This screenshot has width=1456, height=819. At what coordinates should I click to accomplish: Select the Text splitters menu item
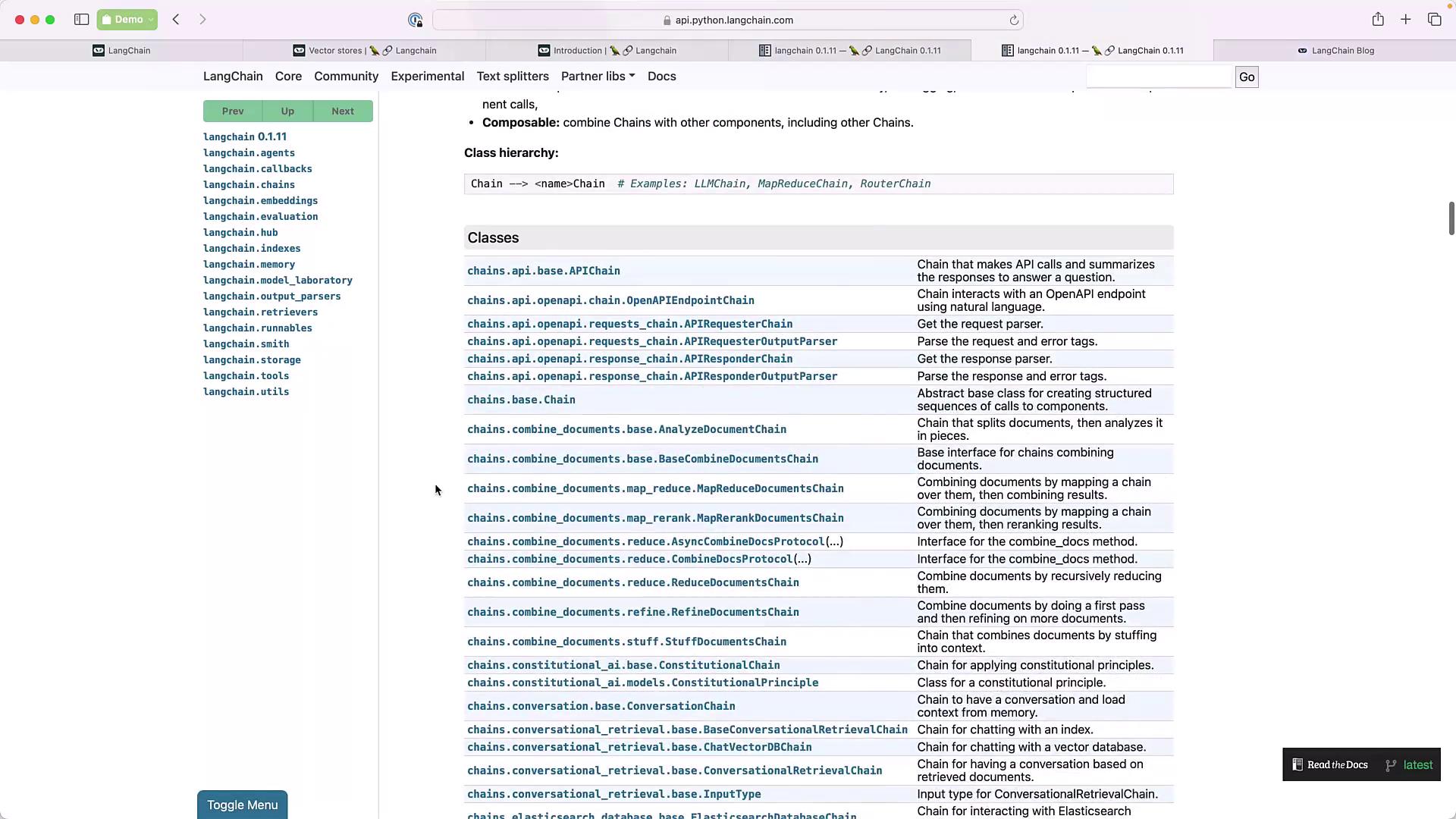pos(513,77)
